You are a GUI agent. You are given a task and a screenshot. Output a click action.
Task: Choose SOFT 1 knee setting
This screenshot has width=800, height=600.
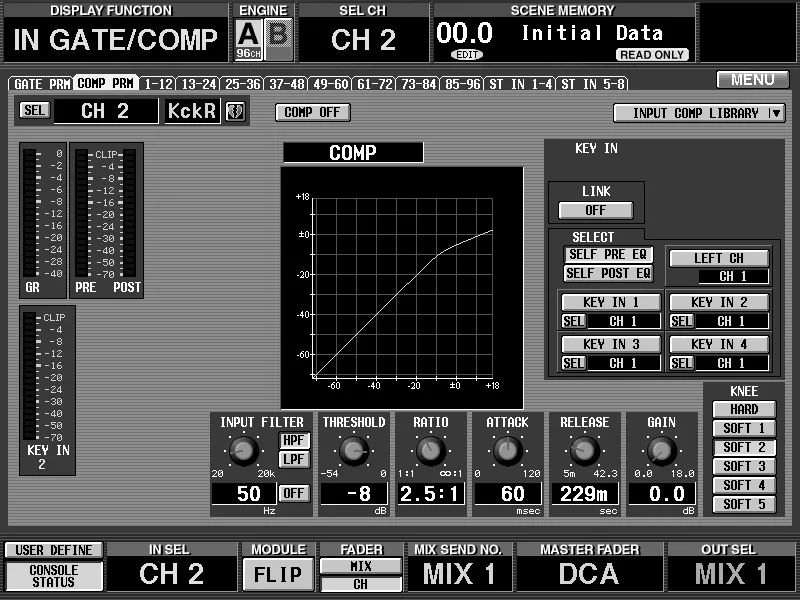[x=744, y=428]
